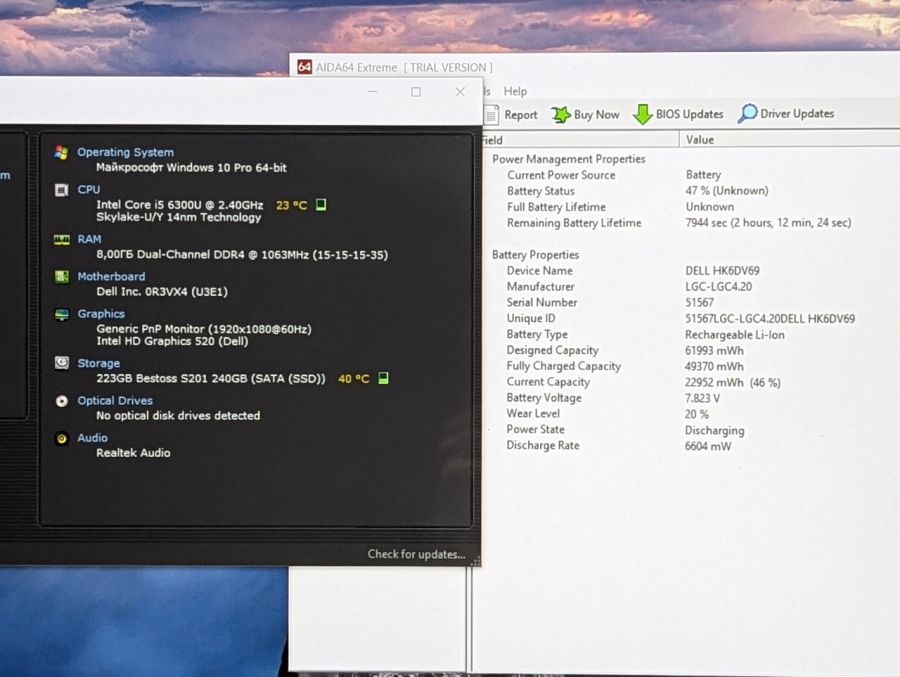Click the Storage disk icon in Speccy
The height and width of the screenshot is (677, 900).
(x=61, y=363)
